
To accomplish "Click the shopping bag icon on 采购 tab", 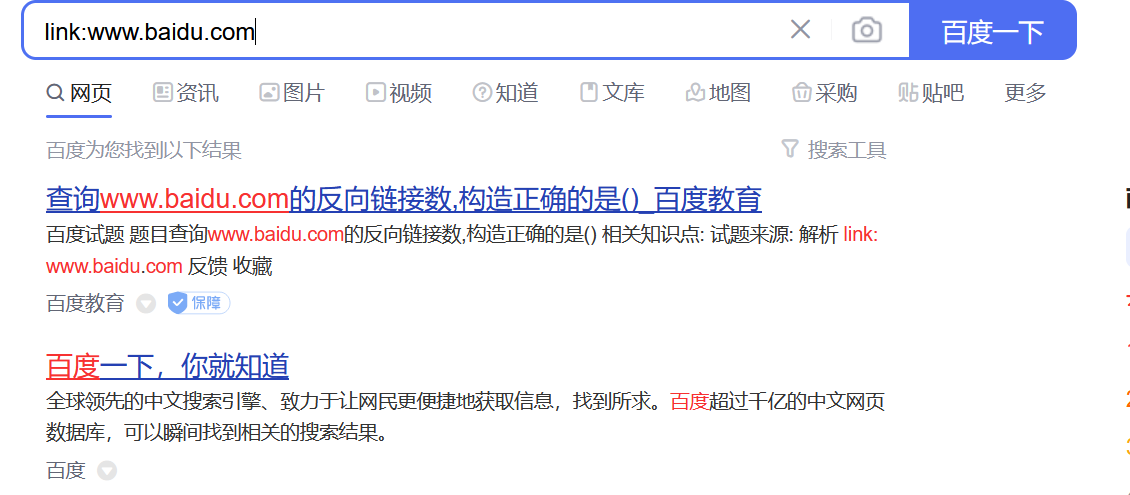I will [x=801, y=93].
